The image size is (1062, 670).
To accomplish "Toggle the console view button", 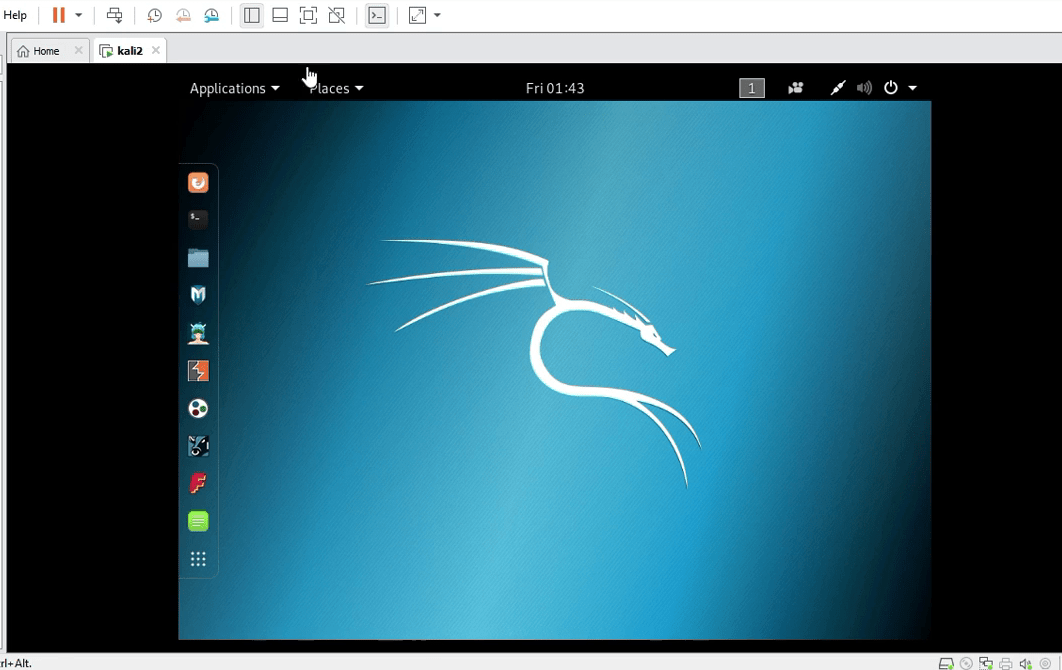I will (x=377, y=15).
